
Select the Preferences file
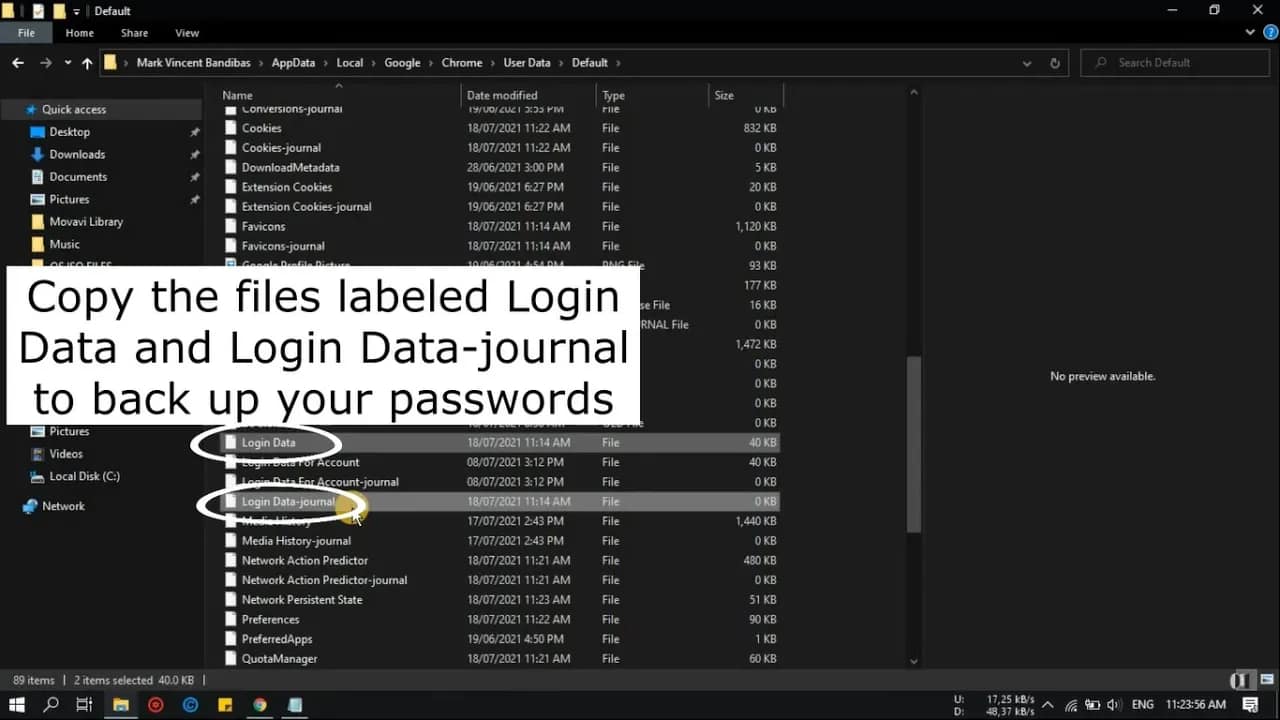(270, 619)
